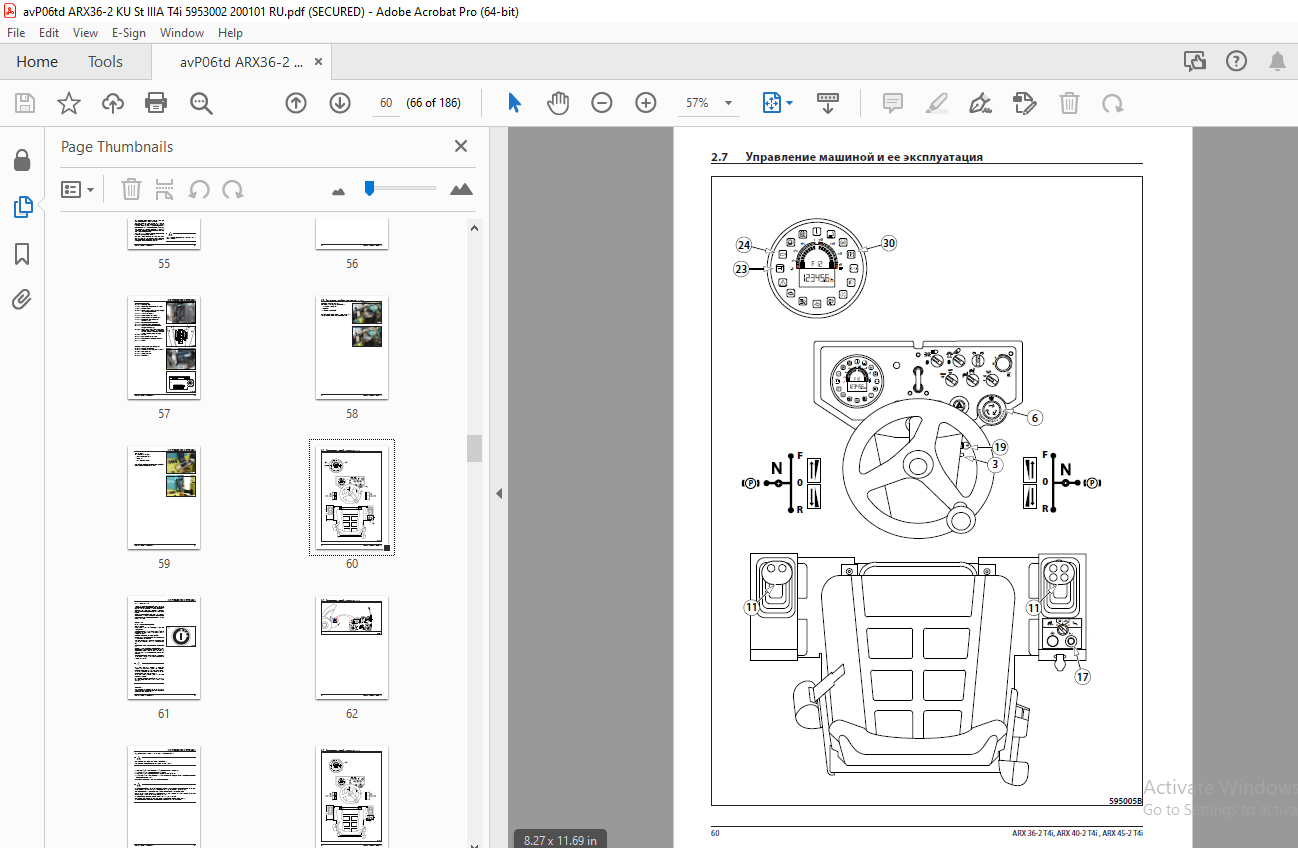Open the Bookmarks side panel

[x=22, y=254]
